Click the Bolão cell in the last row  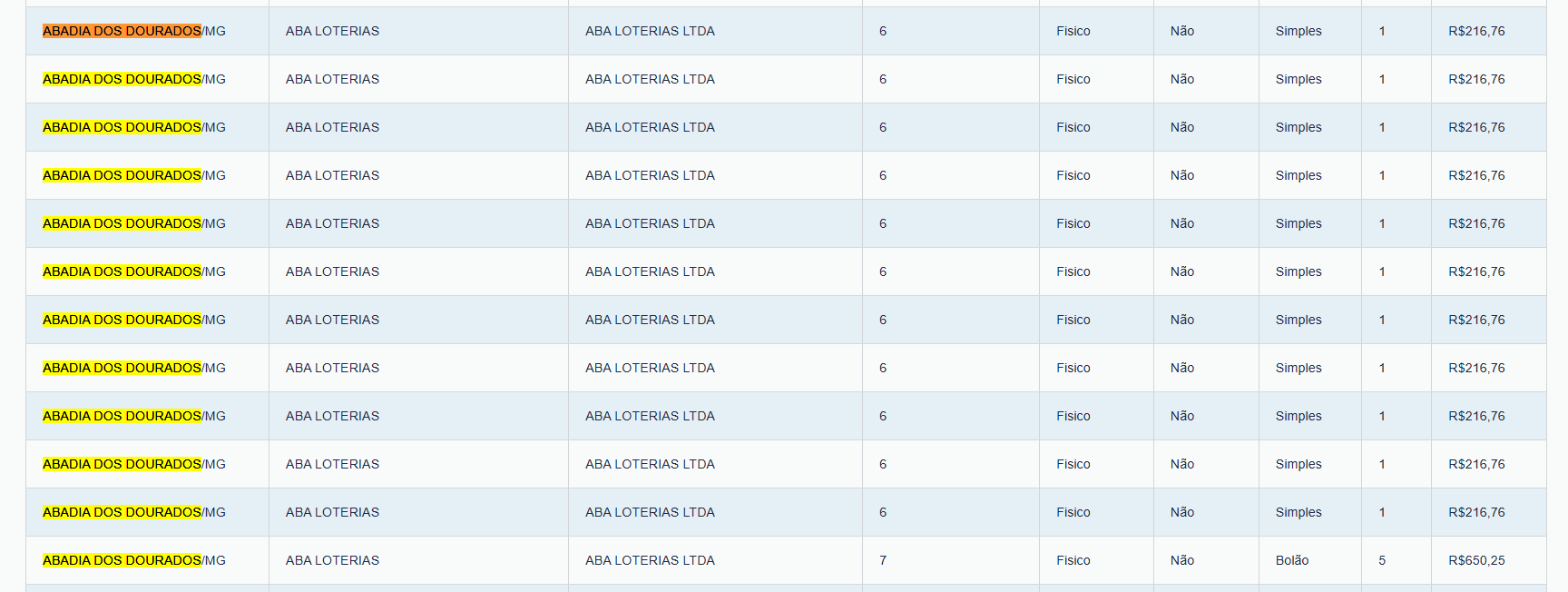1291,560
